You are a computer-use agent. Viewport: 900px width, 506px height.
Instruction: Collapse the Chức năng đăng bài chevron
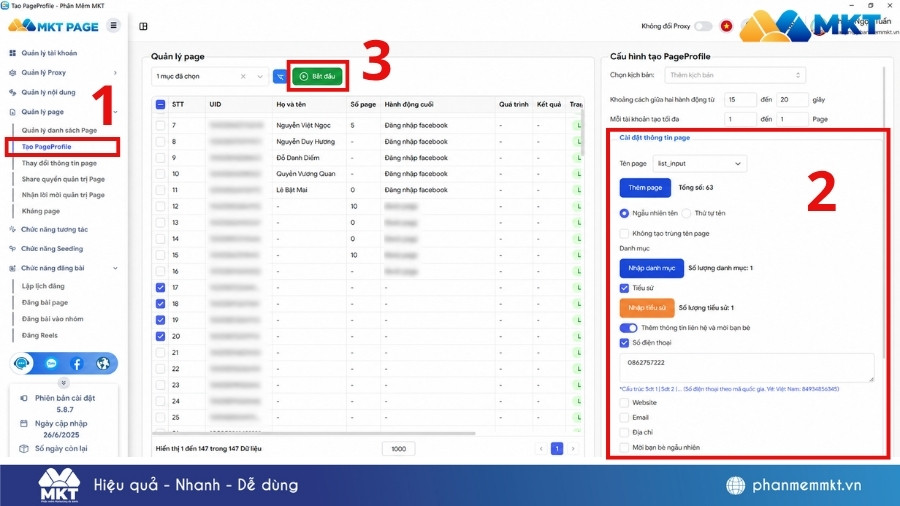point(115,268)
